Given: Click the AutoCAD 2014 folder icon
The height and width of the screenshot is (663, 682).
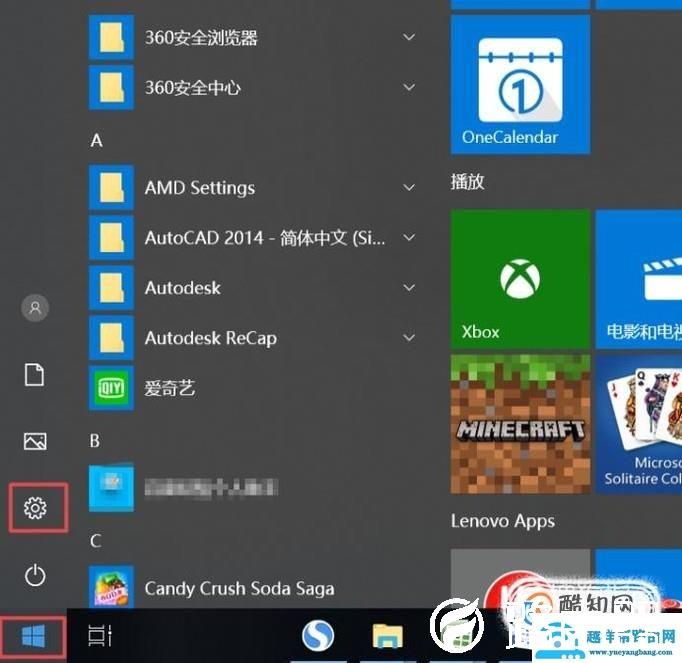Looking at the screenshot, I should 111,238.
